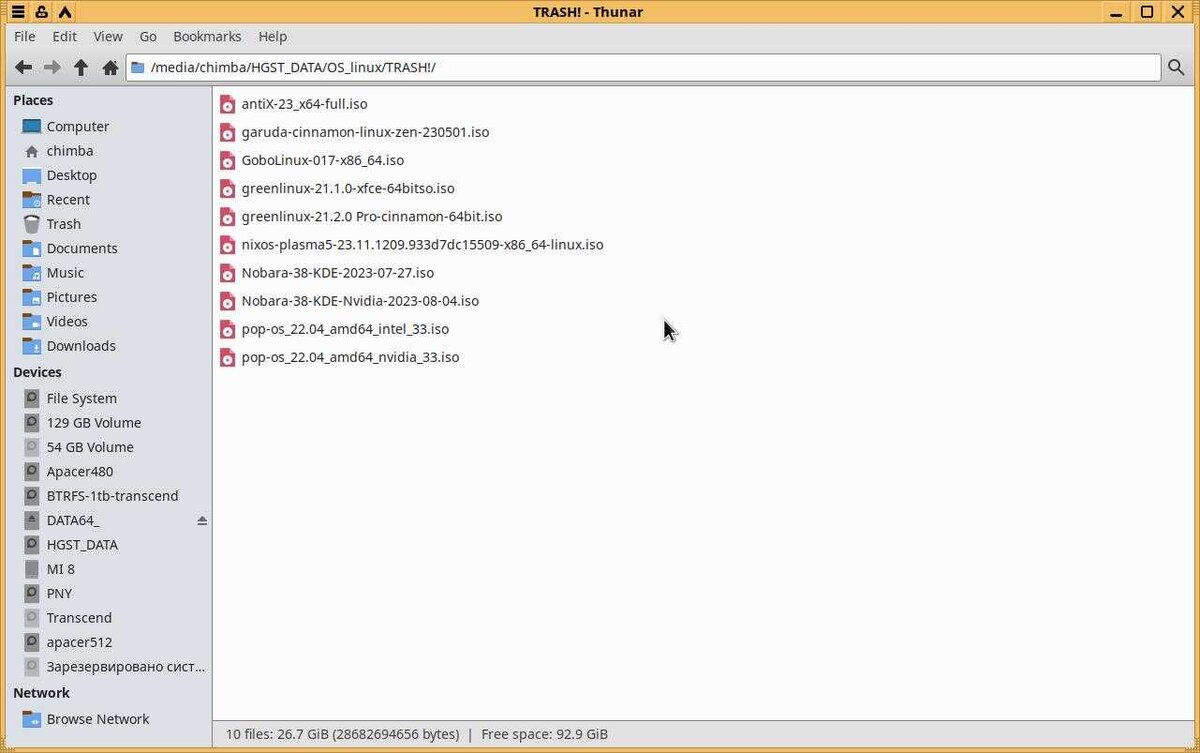Click the File System drive icon

[32, 398]
